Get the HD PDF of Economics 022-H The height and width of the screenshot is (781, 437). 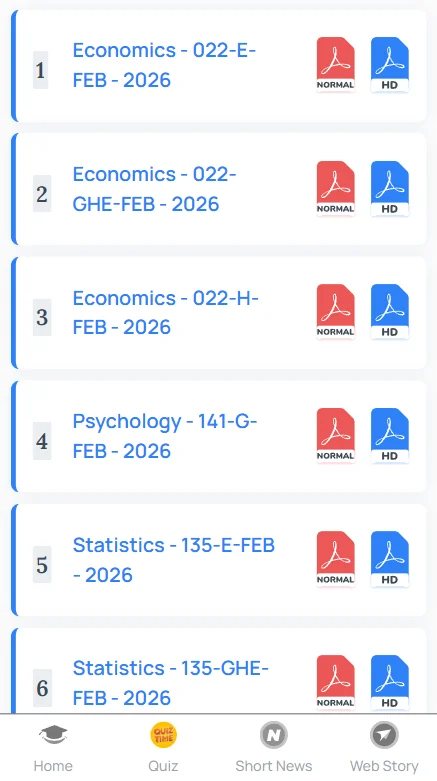(x=390, y=312)
